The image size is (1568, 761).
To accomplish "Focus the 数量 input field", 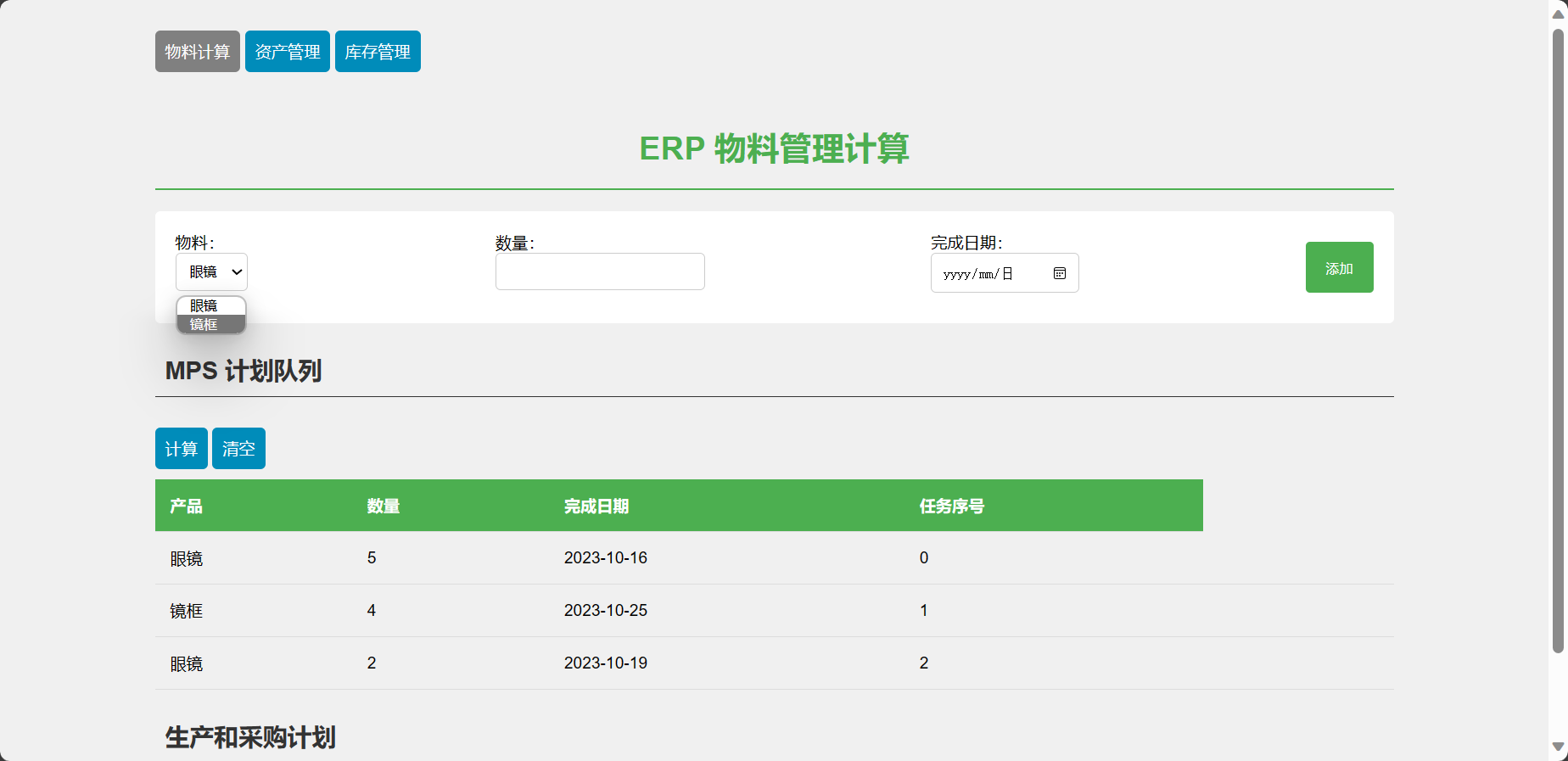I will tap(600, 271).
